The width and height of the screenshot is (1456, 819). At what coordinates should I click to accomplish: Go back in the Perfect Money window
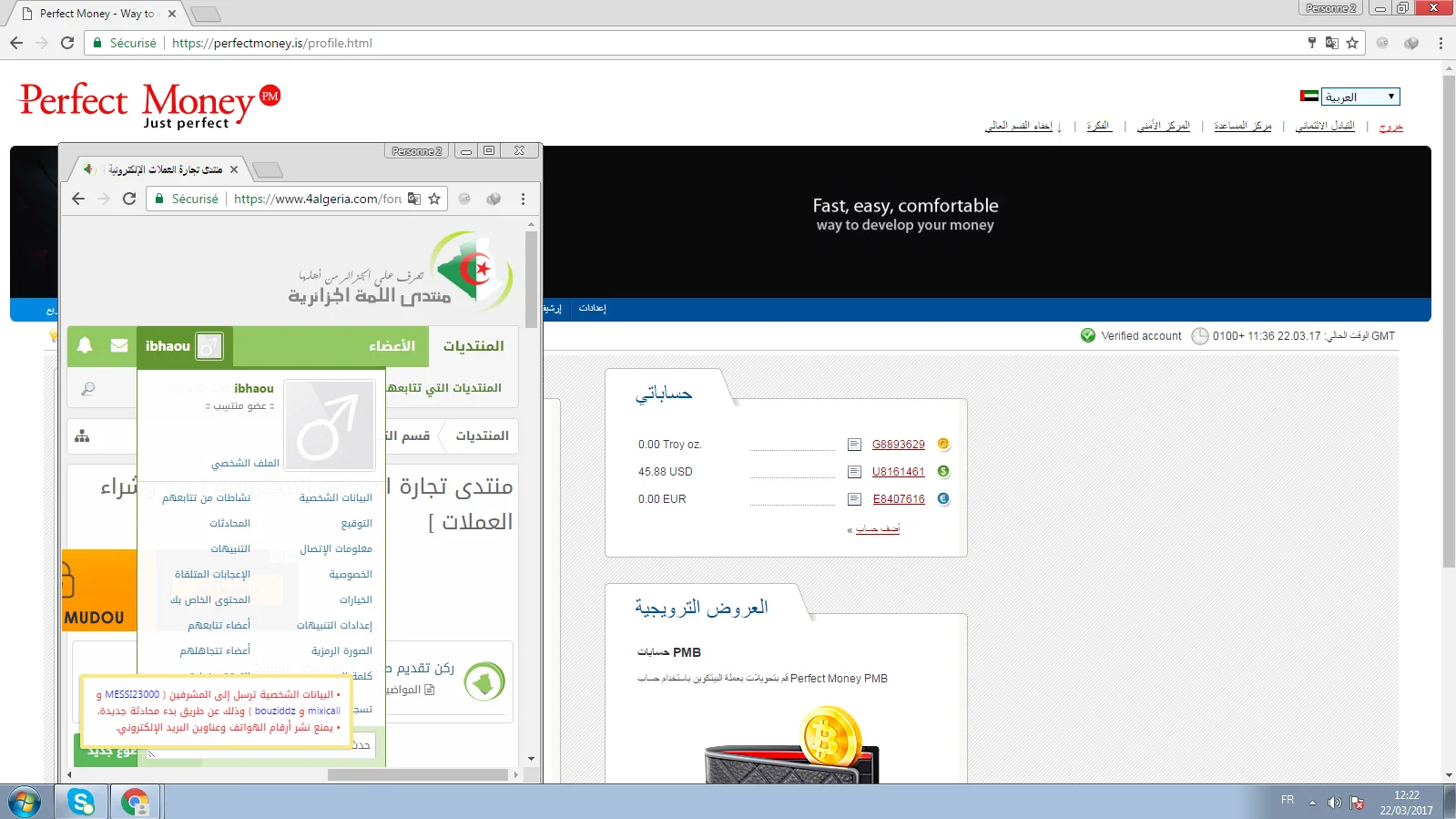click(16, 43)
